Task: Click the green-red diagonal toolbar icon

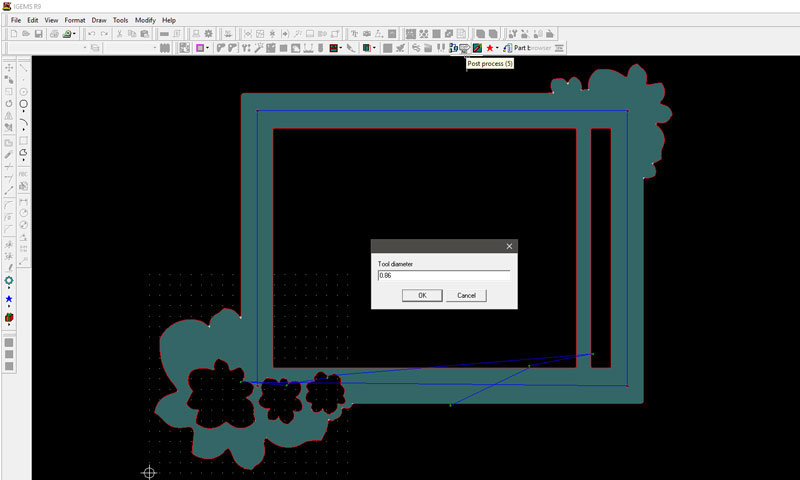Action: click(477, 48)
